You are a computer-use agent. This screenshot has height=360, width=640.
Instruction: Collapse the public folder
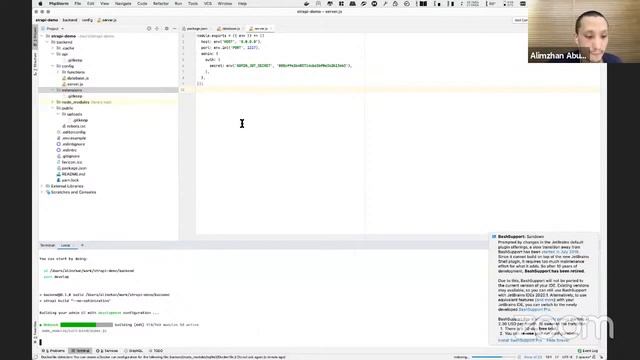click(53, 108)
